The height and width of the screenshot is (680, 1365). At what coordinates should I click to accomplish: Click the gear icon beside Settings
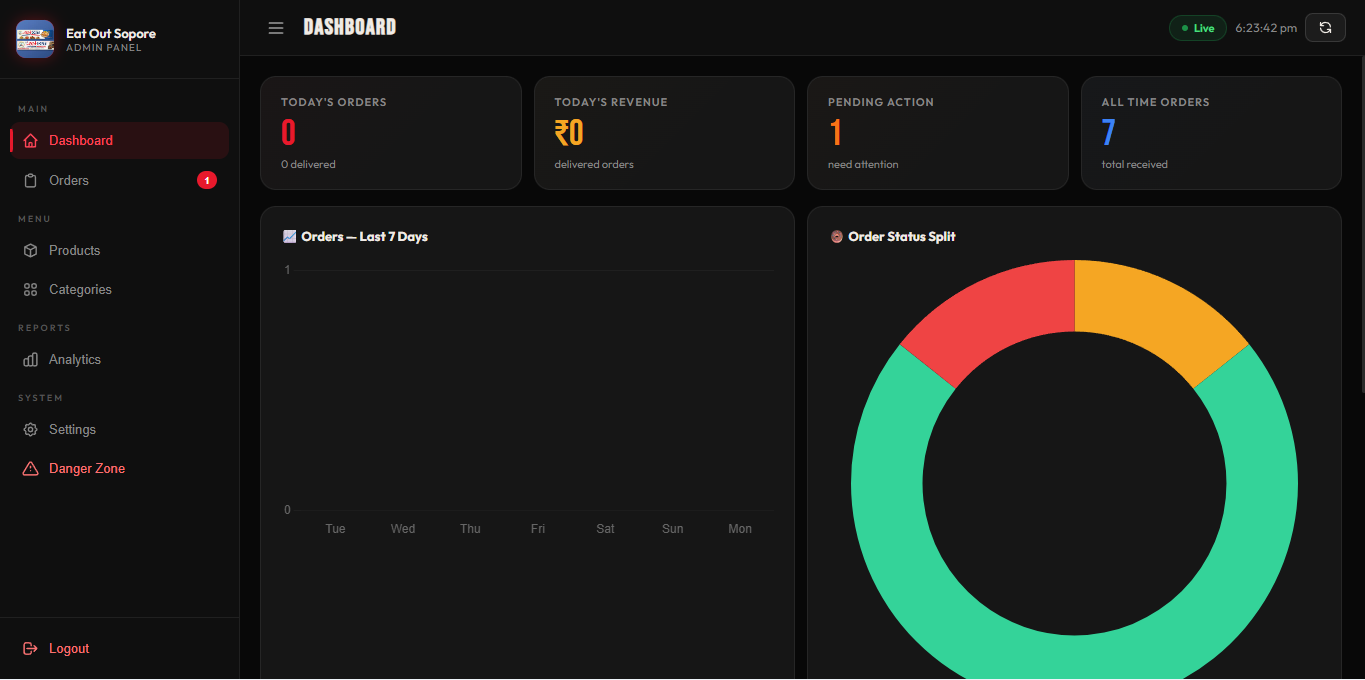coord(30,430)
